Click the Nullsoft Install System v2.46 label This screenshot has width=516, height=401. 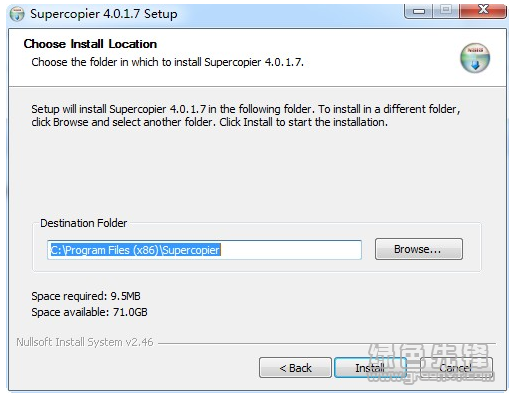click(x=85, y=342)
